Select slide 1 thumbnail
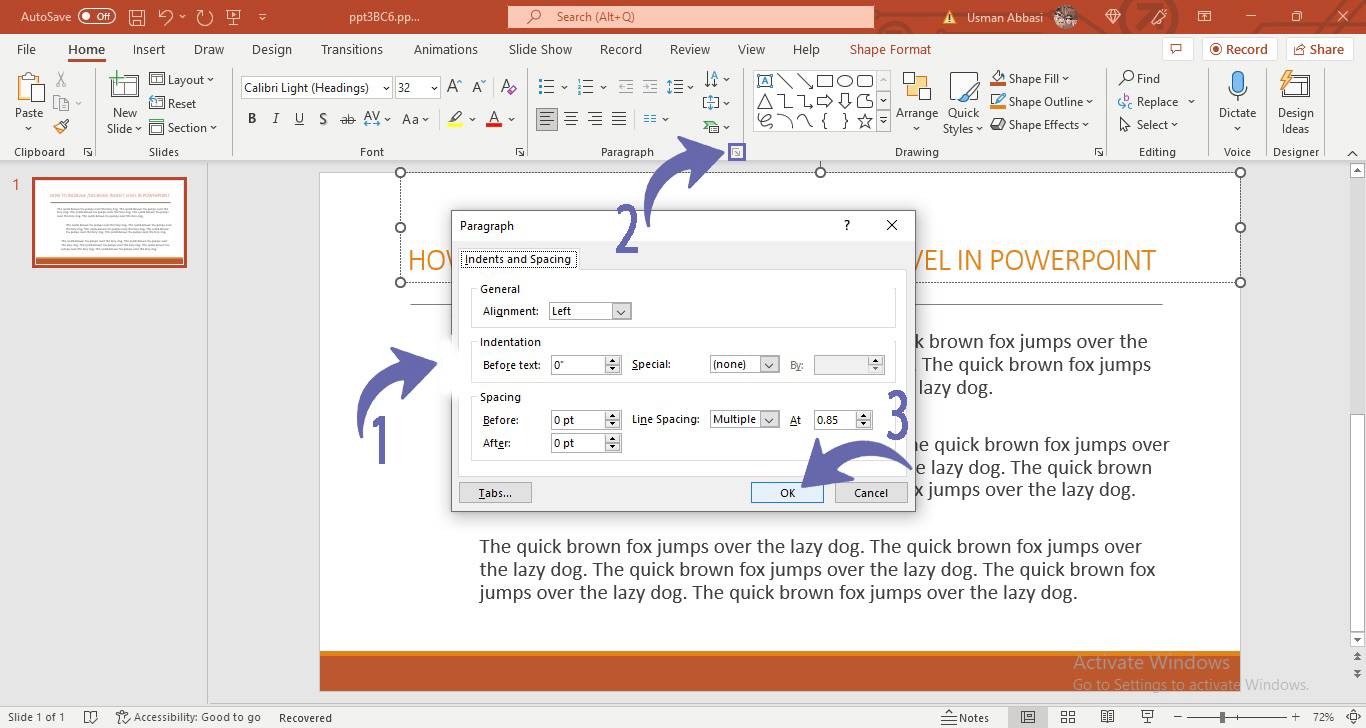The height and width of the screenshot is (728, 1366). click(x=109, y=222)
